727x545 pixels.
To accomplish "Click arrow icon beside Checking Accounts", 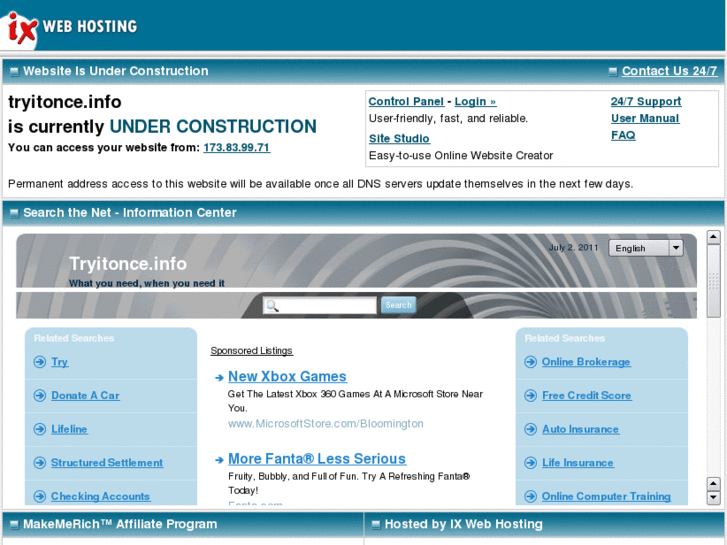I will point(40,496).
